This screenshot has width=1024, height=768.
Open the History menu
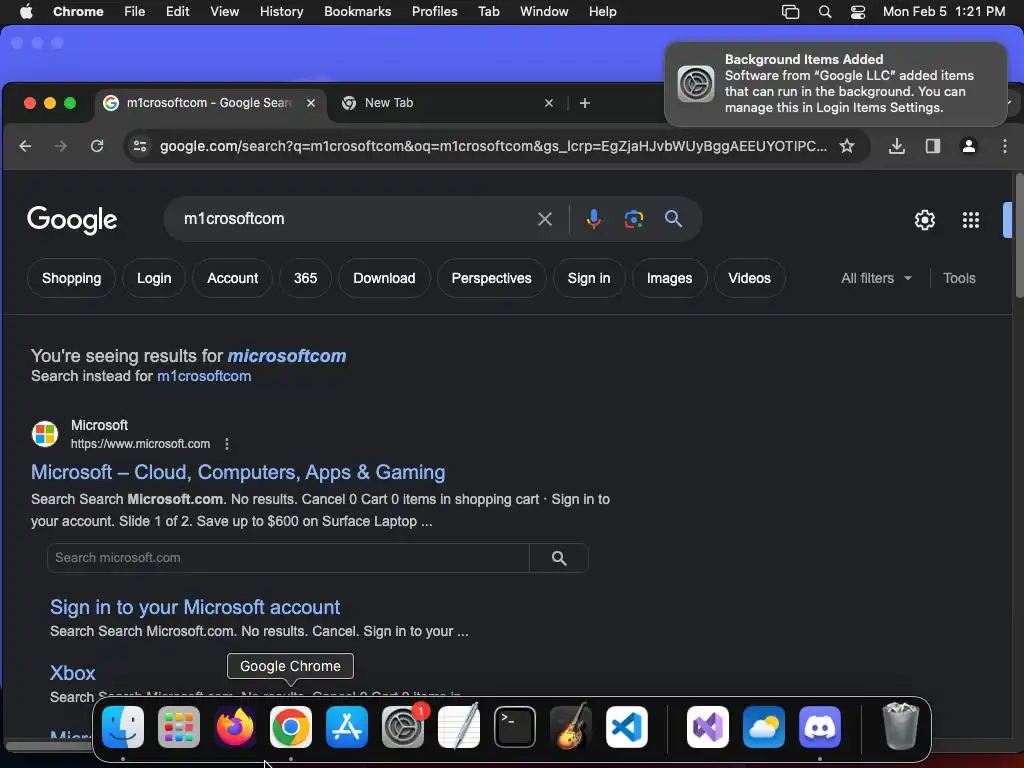click(x=281, y=12)
